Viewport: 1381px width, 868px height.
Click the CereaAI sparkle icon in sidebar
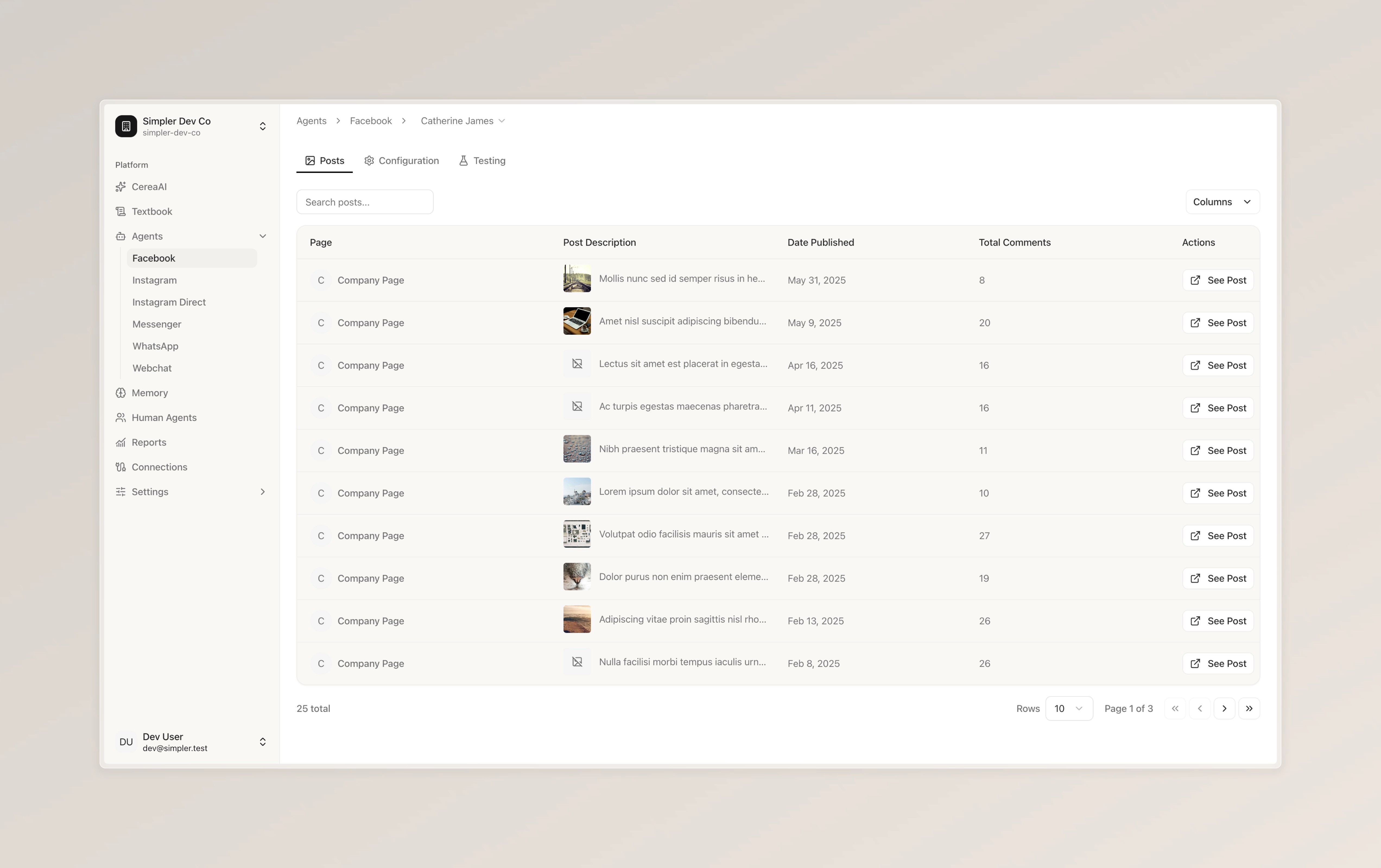121,187
